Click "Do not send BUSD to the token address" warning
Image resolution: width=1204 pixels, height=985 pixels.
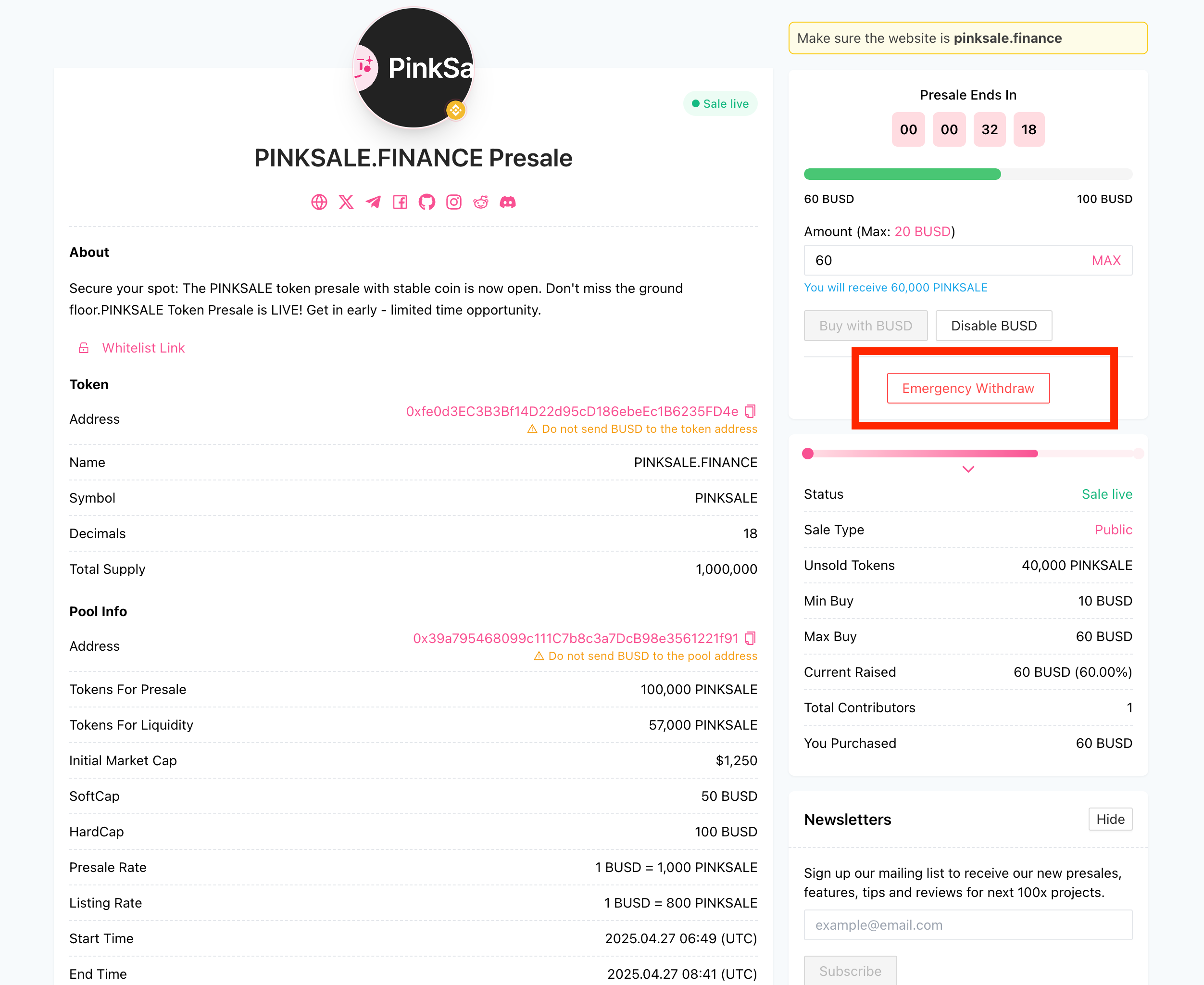point(642,429)
